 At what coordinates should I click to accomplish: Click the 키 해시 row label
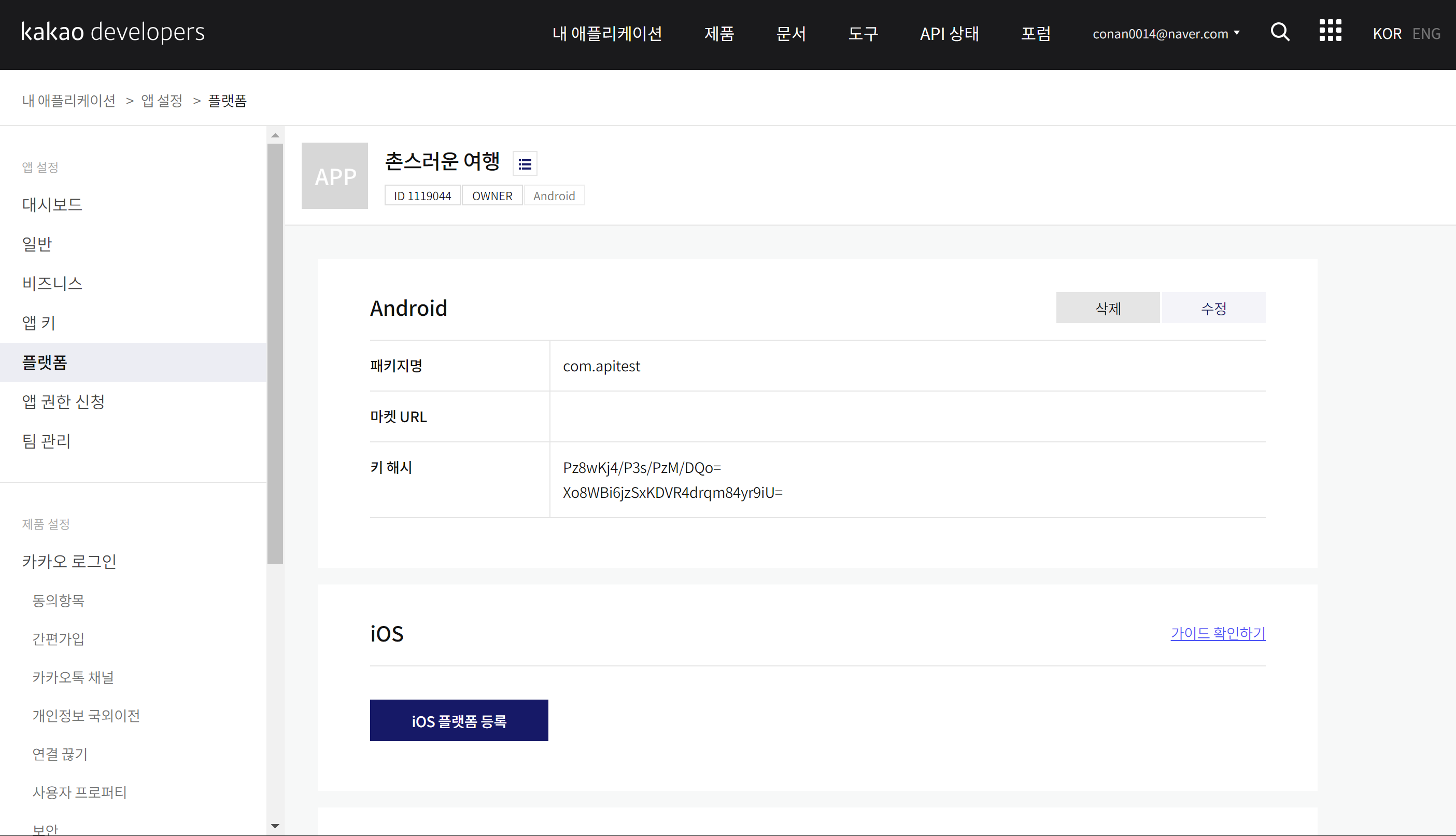pyautogui.click(x=391, y=467)
